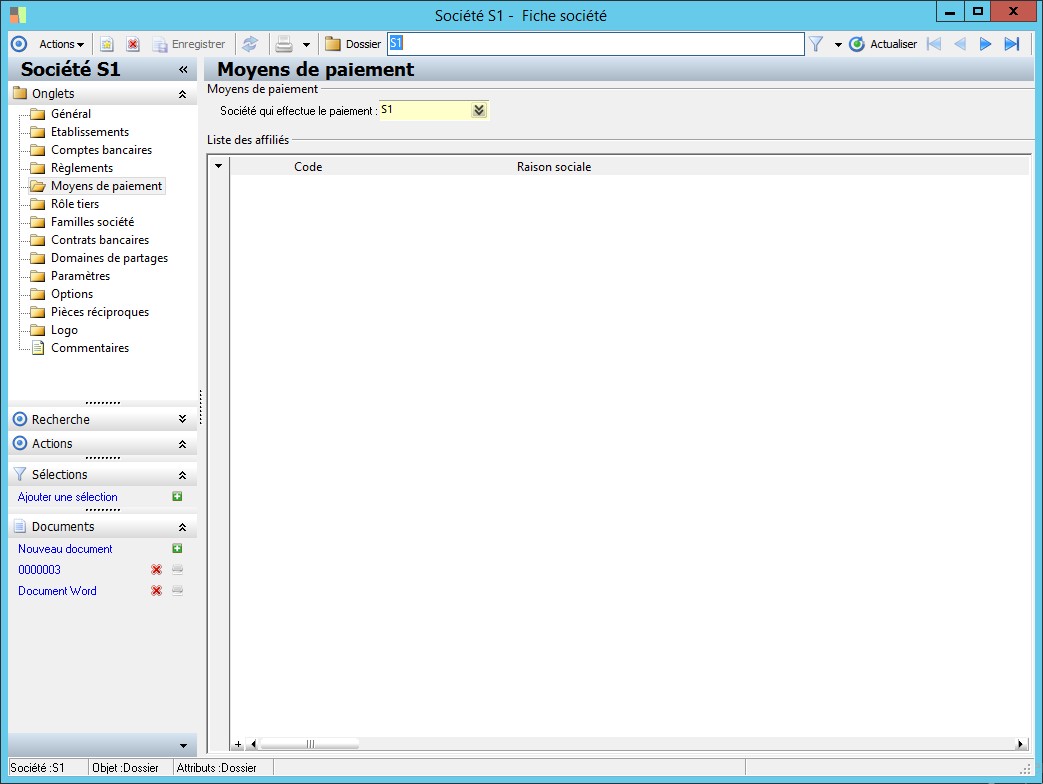Open the filter dropdown arrow

click(x=837, y=45)
